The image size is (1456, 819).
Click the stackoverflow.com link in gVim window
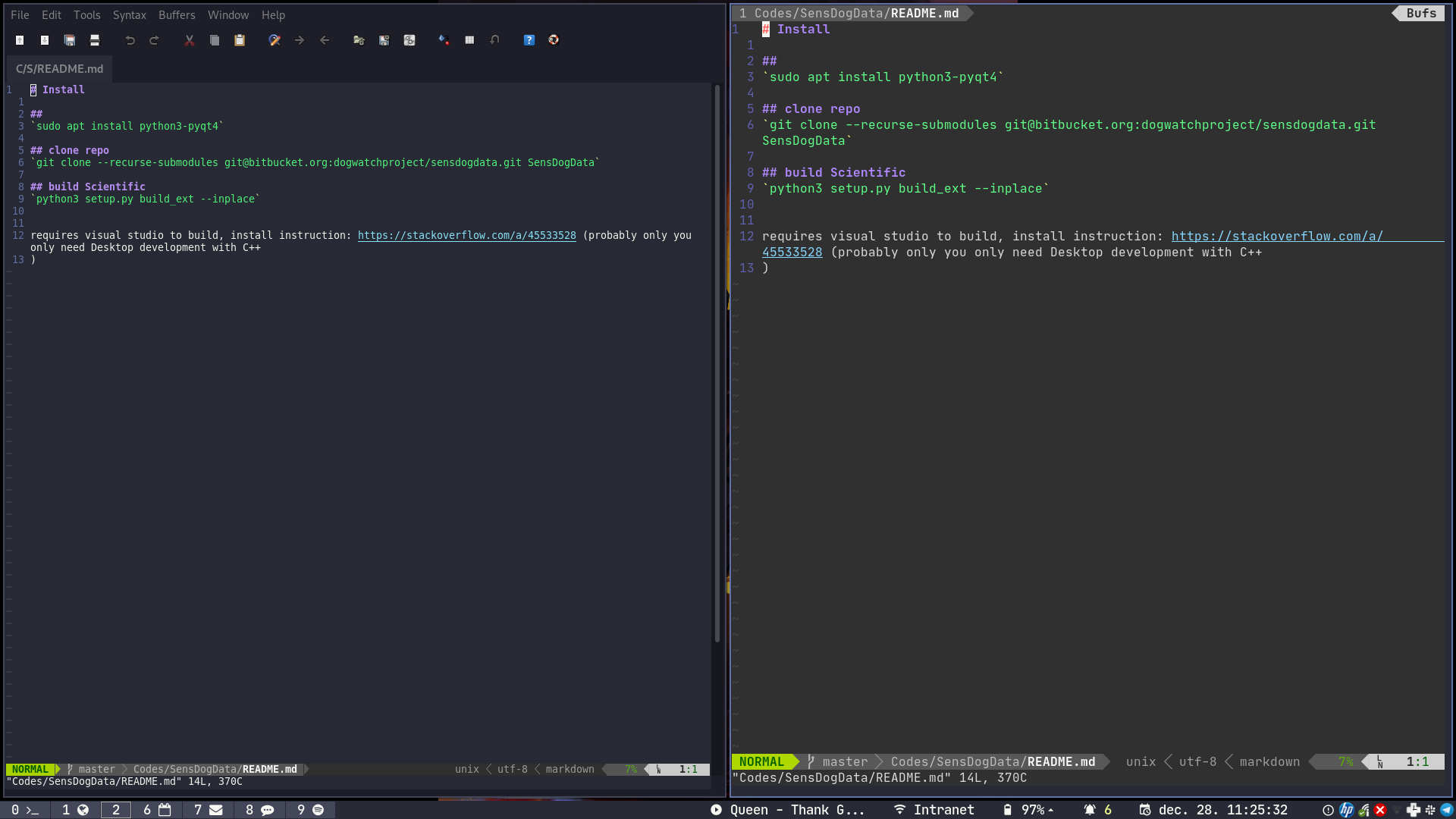pyautogui.click(x=466, y=235)
